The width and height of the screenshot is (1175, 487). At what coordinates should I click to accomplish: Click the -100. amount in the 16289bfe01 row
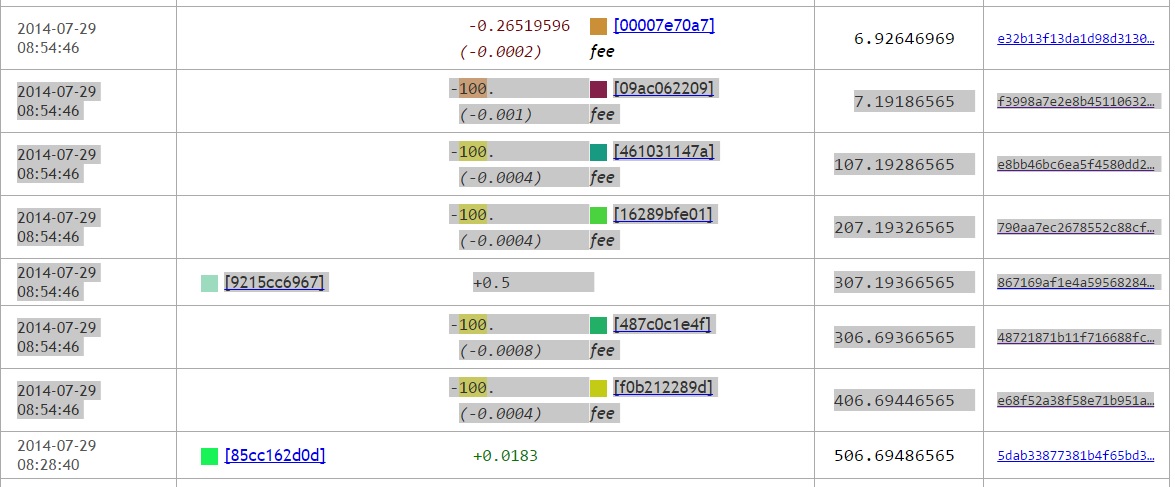472,215
